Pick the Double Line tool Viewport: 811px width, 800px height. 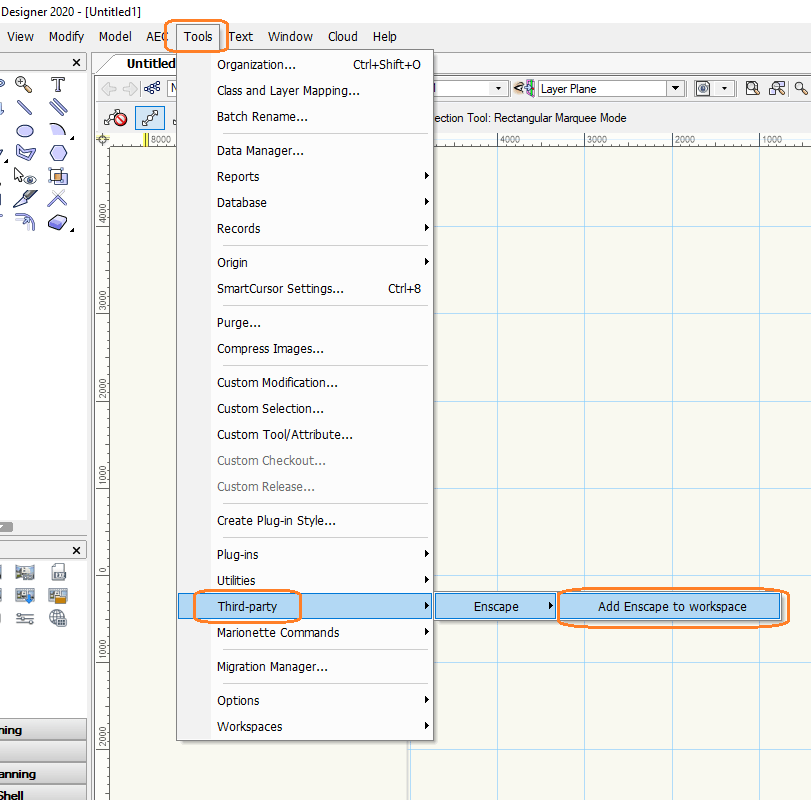(x=58, y=107)
